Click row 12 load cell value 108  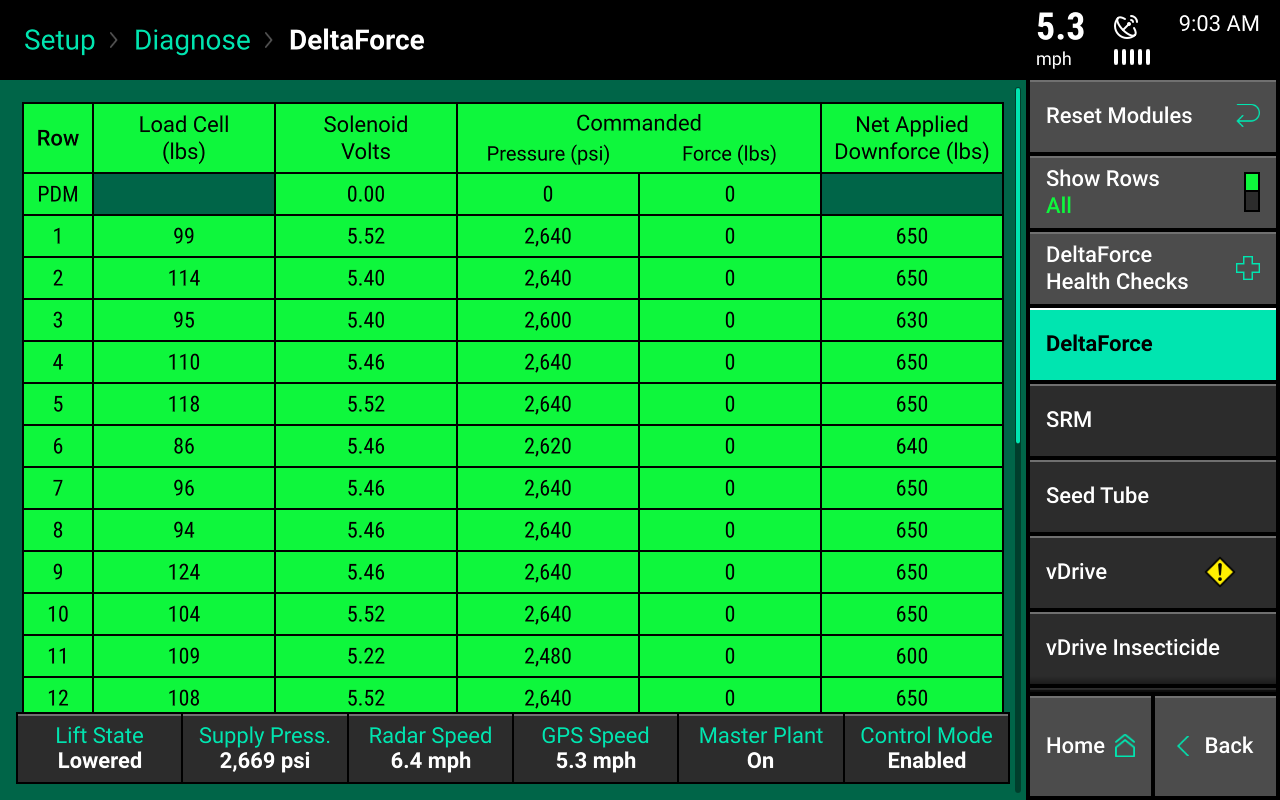coord(184,695)
